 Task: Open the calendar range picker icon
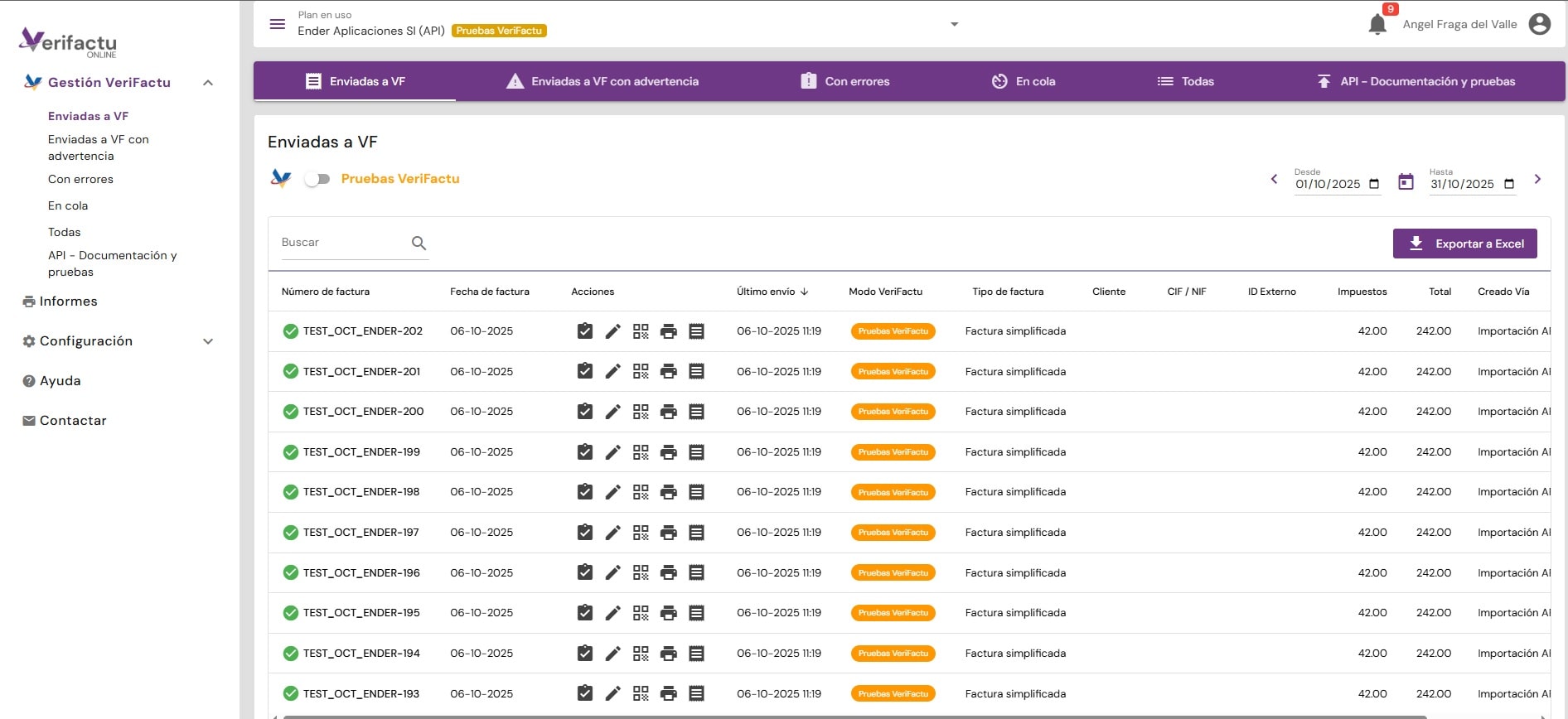[x=1406, y=181]
